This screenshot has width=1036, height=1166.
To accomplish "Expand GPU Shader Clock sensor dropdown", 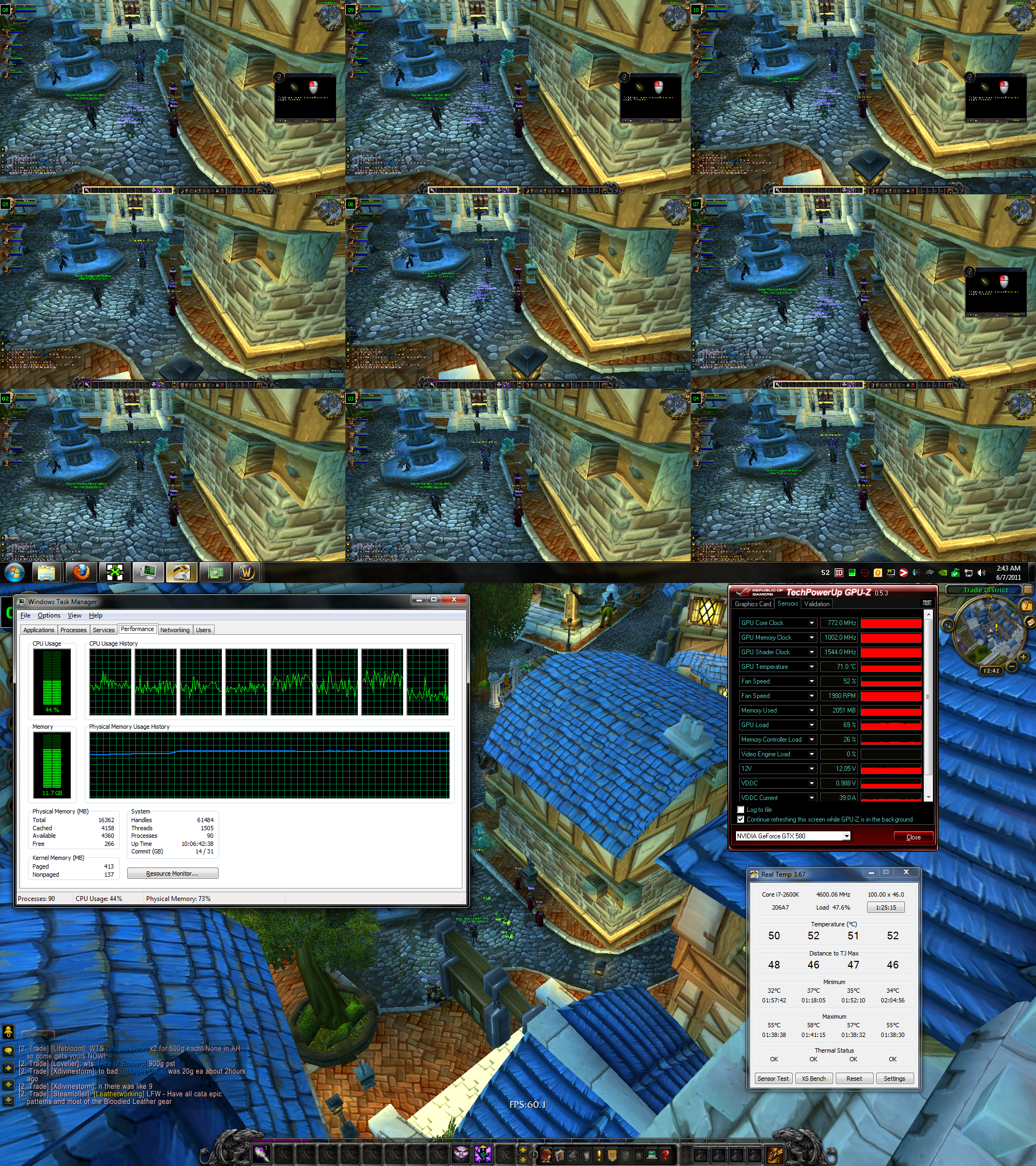I will click(812, 652).
